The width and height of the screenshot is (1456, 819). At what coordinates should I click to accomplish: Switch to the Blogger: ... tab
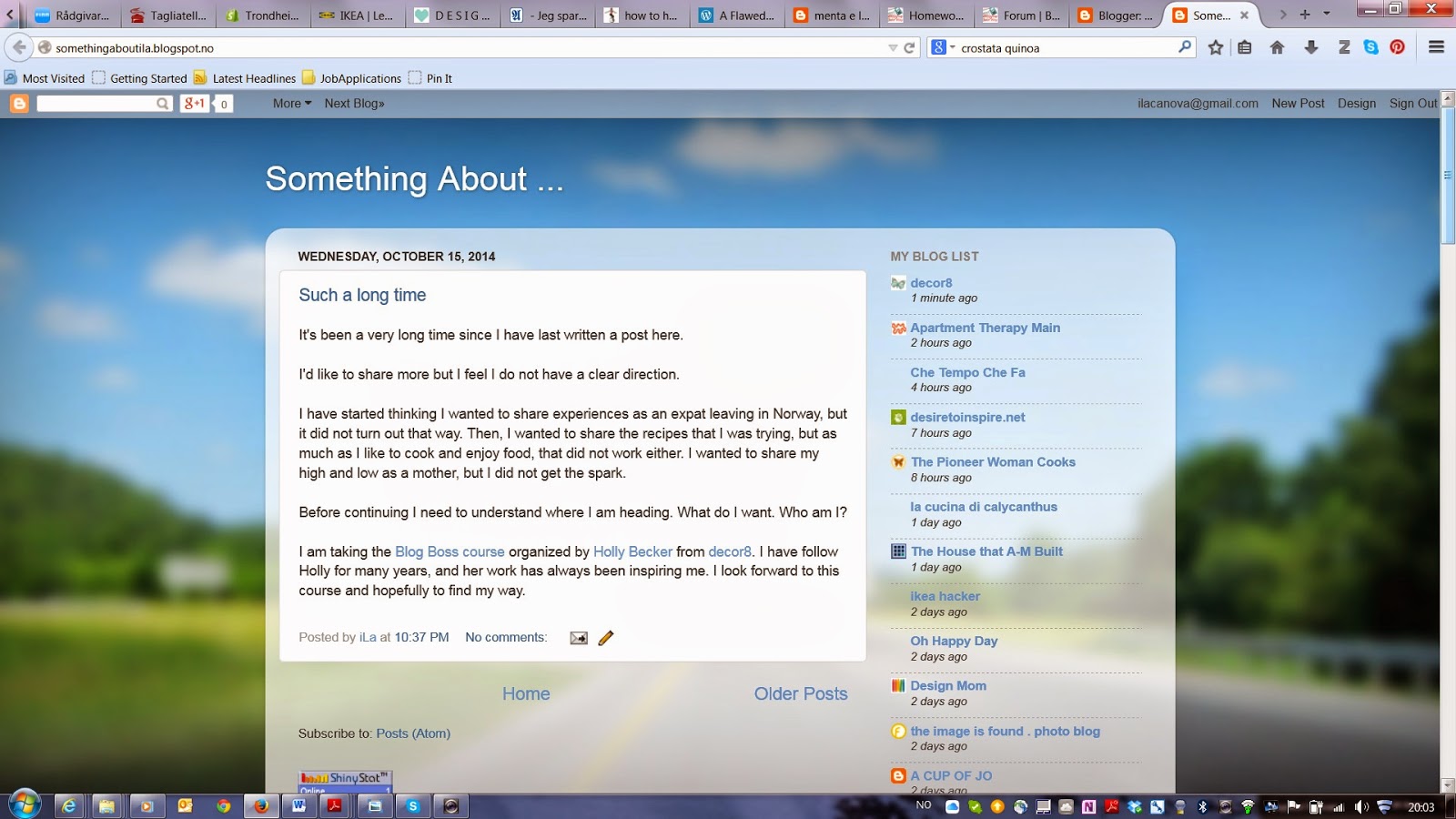(1116, 15)
